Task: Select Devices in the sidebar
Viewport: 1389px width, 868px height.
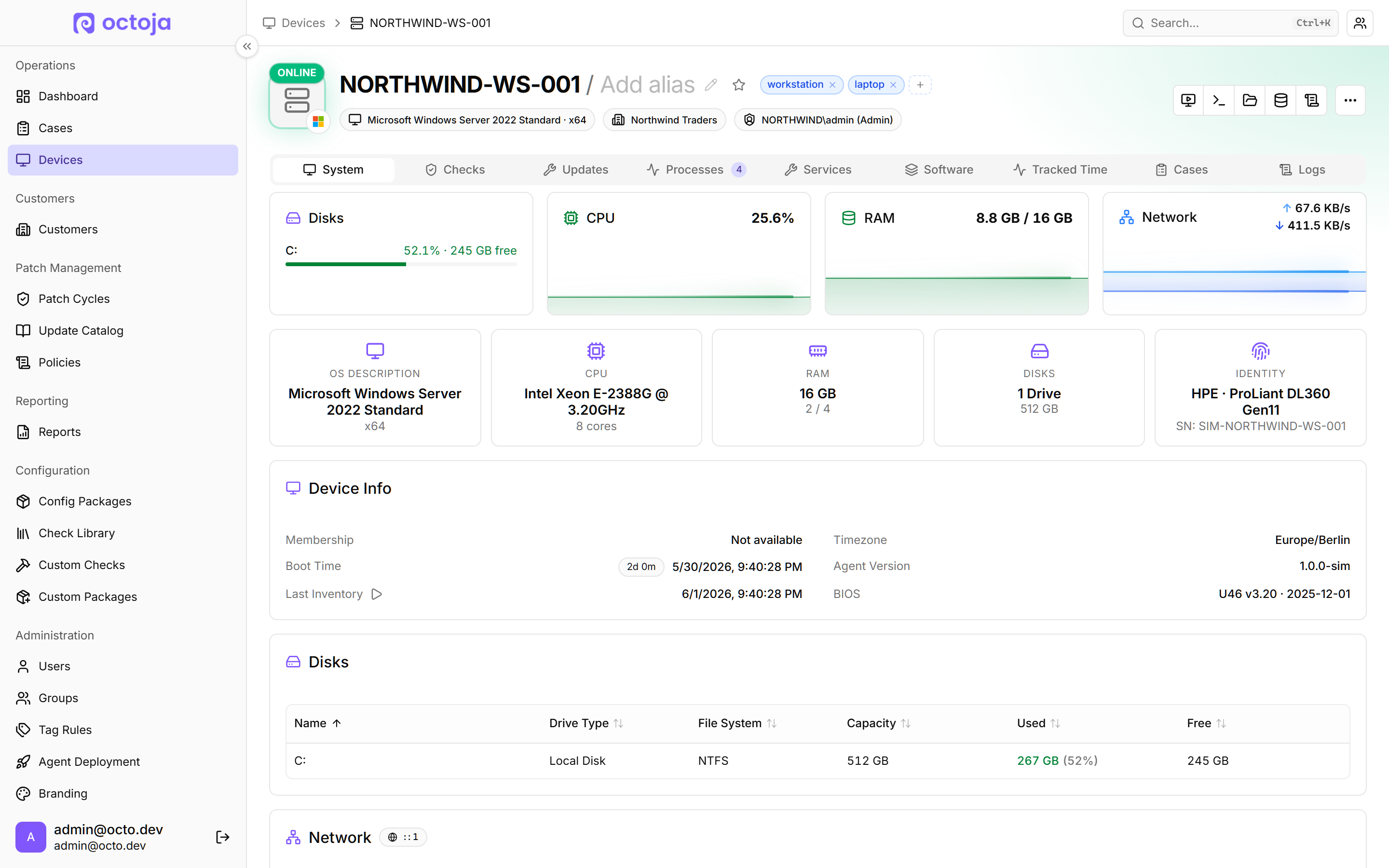Action: (x=123, y=160)
